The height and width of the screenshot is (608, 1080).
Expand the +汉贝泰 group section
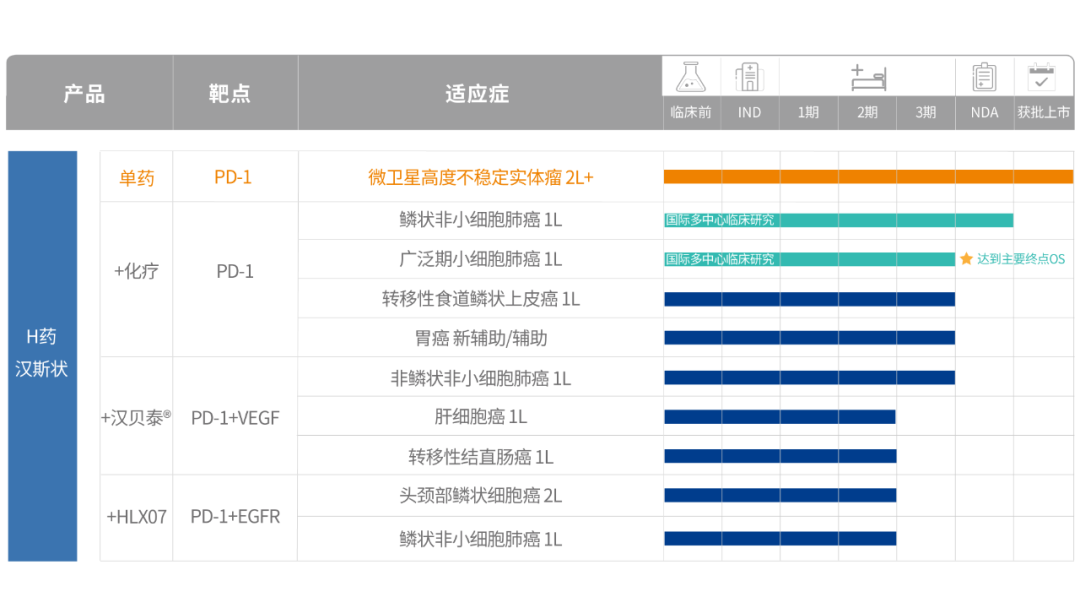tap(136, 418)
